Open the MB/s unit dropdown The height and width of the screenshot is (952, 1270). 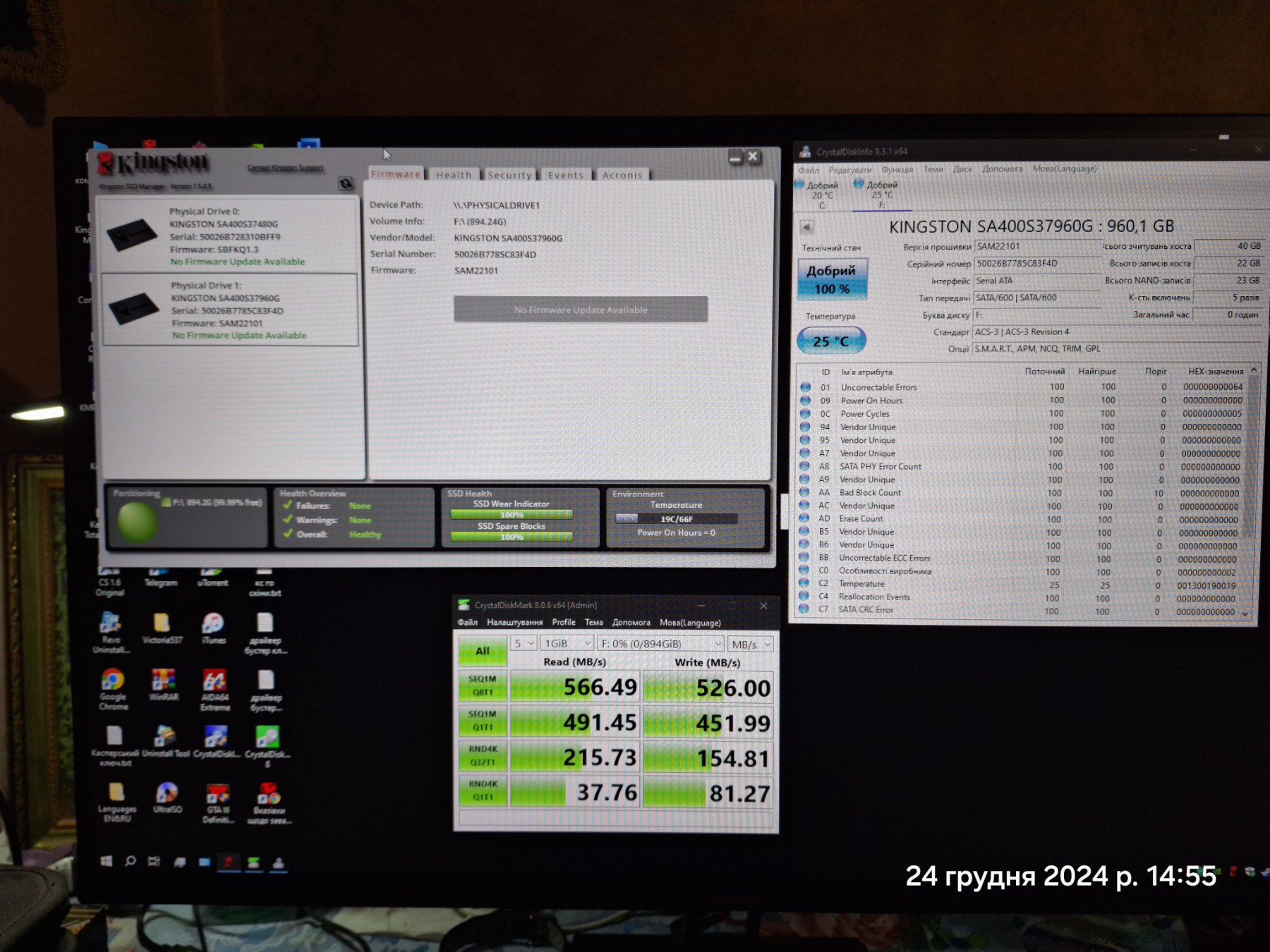click(x=751, y=645)
